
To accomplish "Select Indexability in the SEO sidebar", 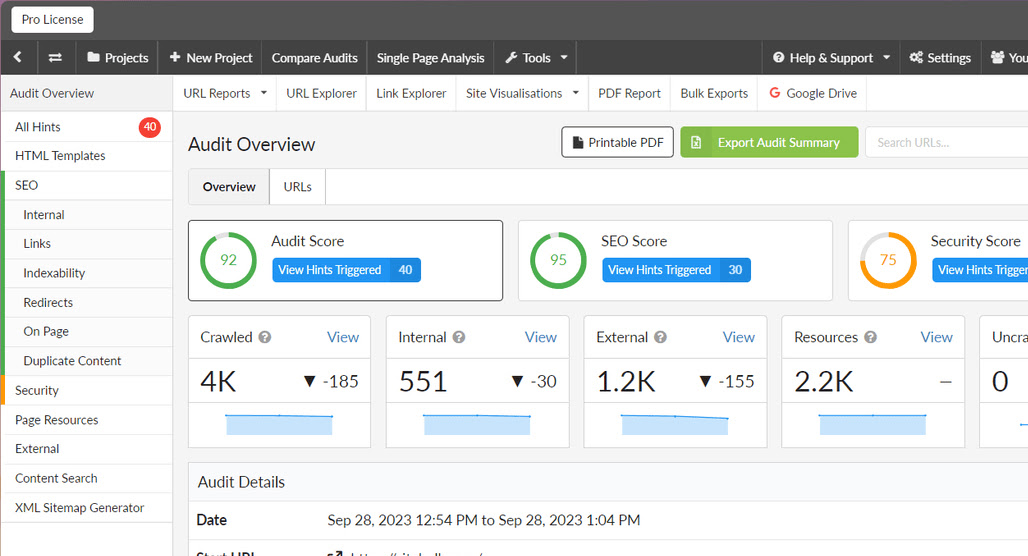I will [x=54, y=273].
